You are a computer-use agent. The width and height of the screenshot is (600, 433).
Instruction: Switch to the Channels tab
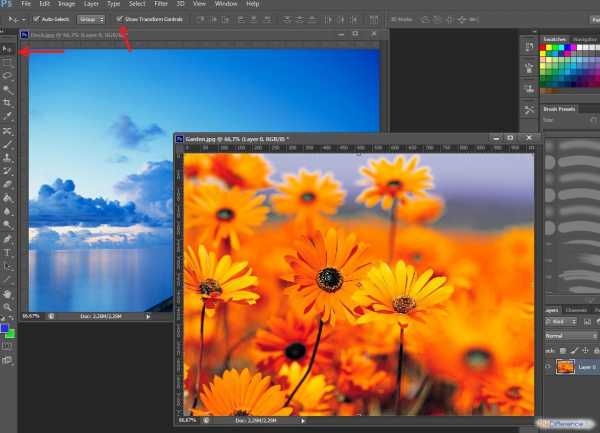[576, 310]
